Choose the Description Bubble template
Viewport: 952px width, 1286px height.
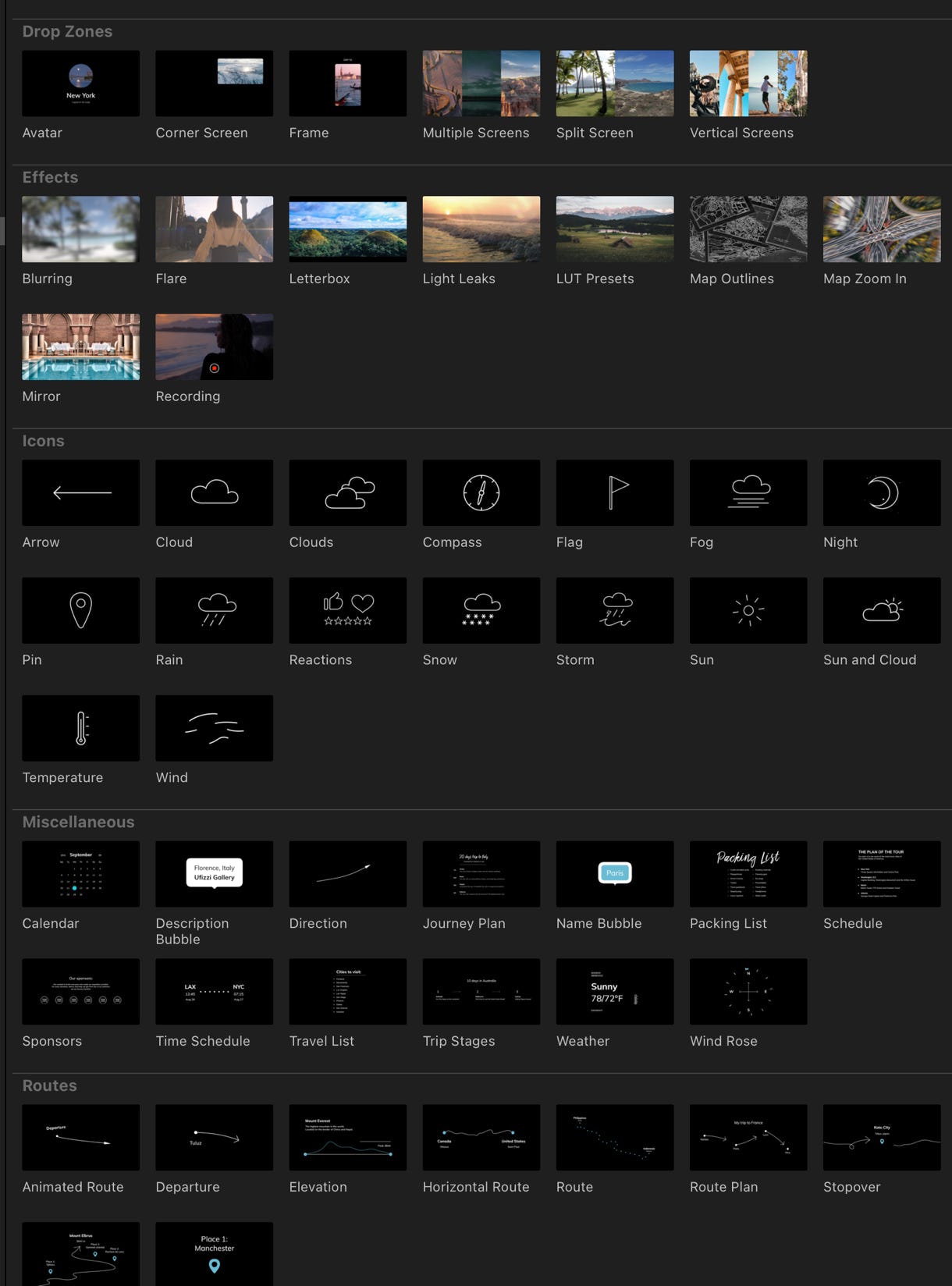click(x=214, y=874)
